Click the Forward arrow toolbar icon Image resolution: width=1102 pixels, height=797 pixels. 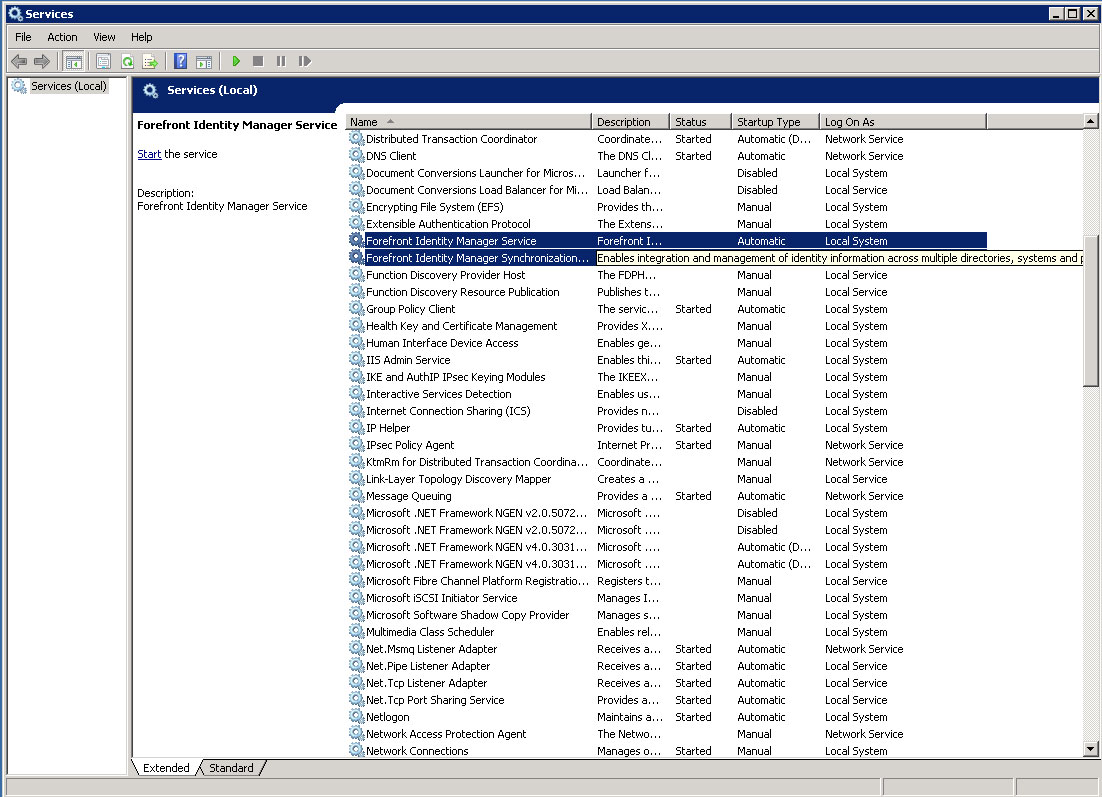pos(42,62)
